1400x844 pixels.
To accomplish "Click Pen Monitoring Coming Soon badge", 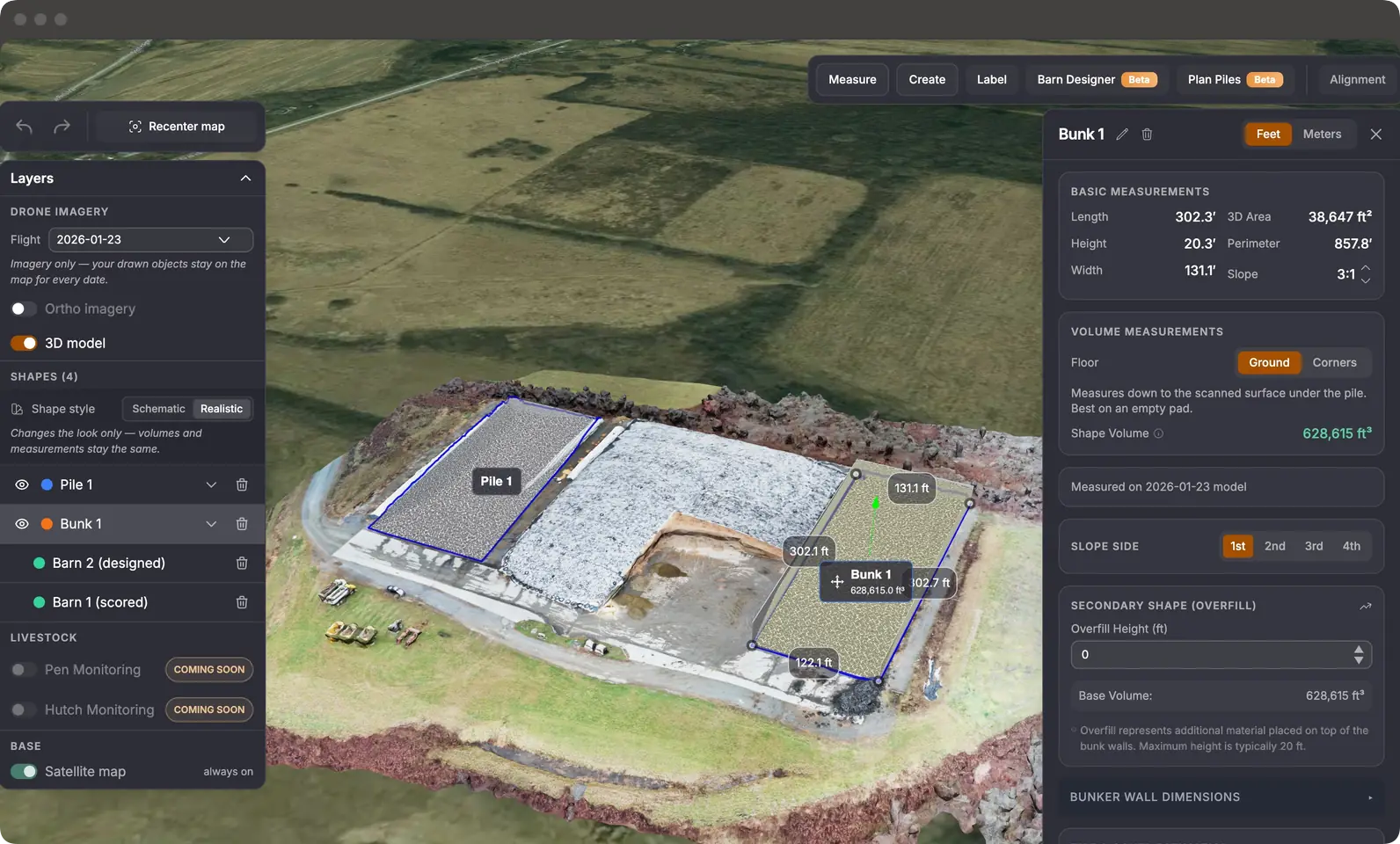I will coord(209,670).
